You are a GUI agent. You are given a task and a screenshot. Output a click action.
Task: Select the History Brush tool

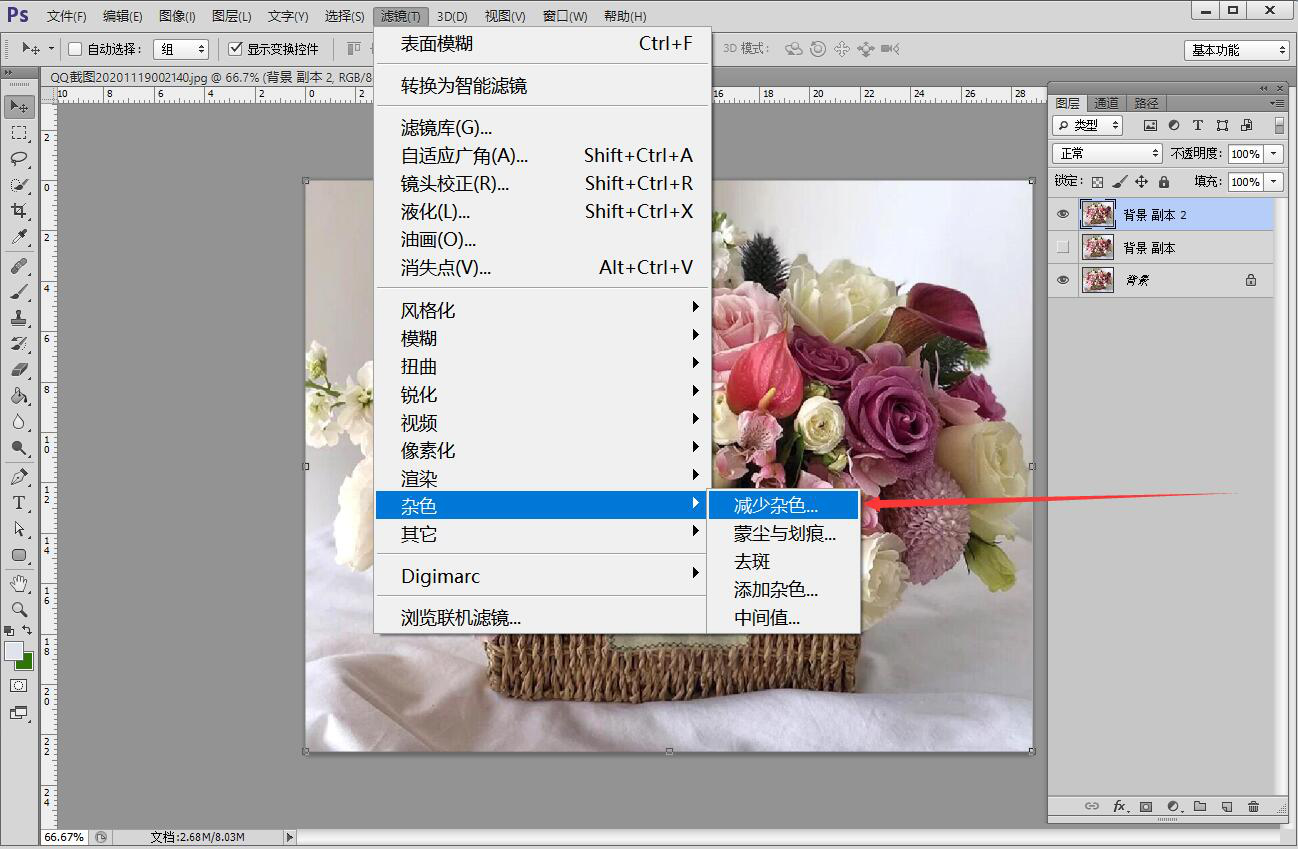click(x=19, y=344)
